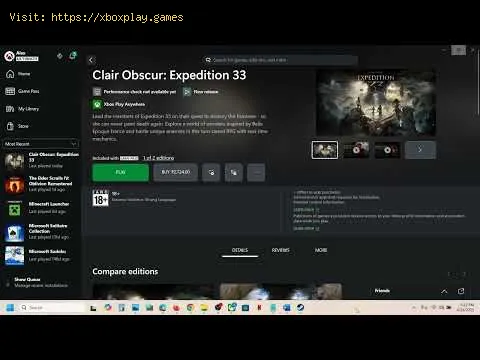Pop out the Friends panel

point(461,291)
